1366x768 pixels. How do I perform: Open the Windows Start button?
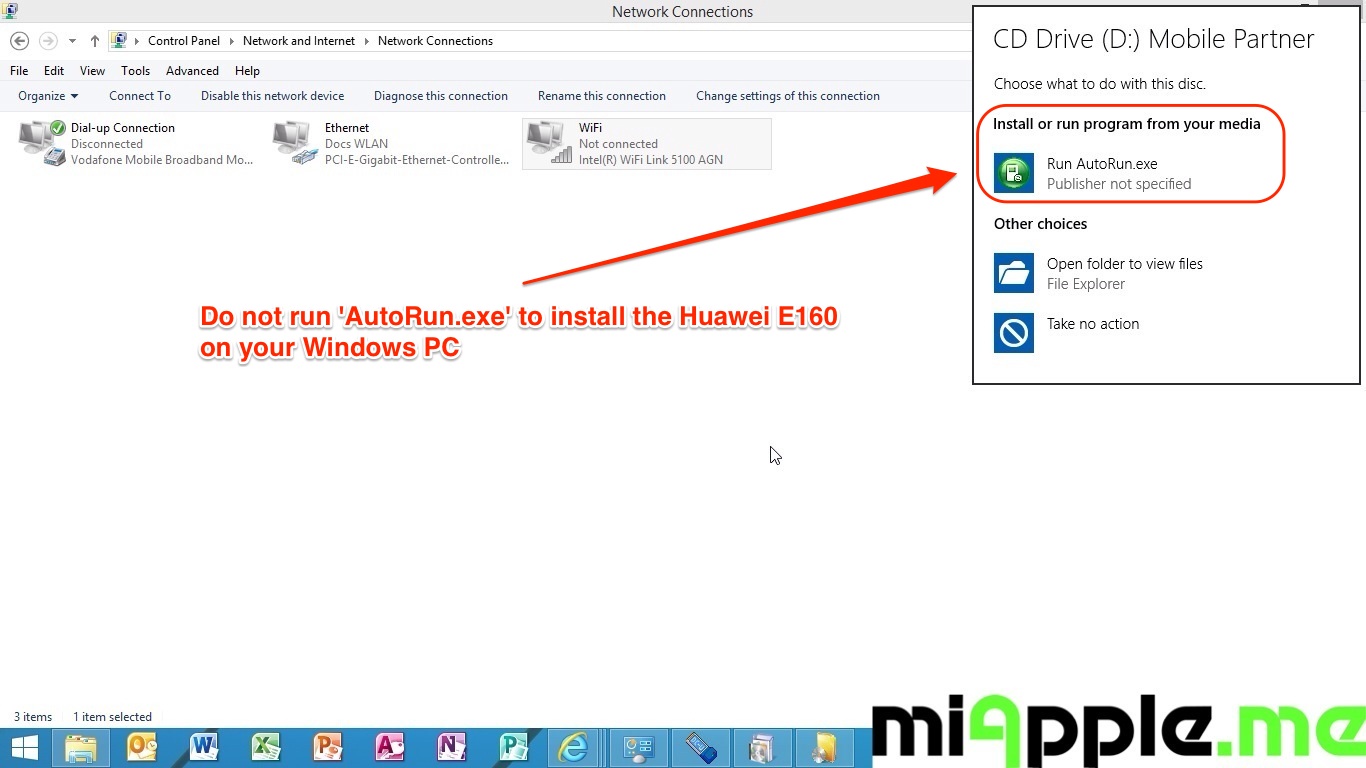coord(25,748)
